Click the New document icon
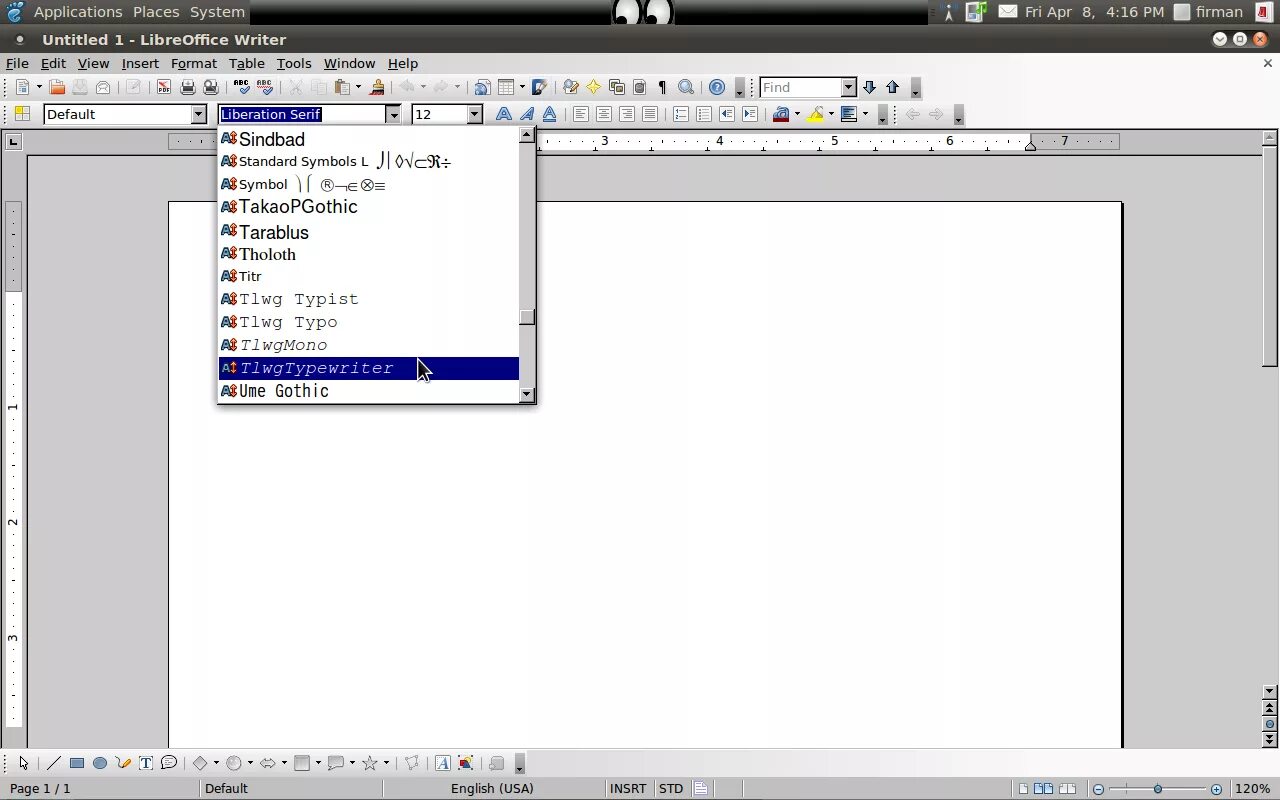The image size is (1280, 800). click(x=22, y=87)
